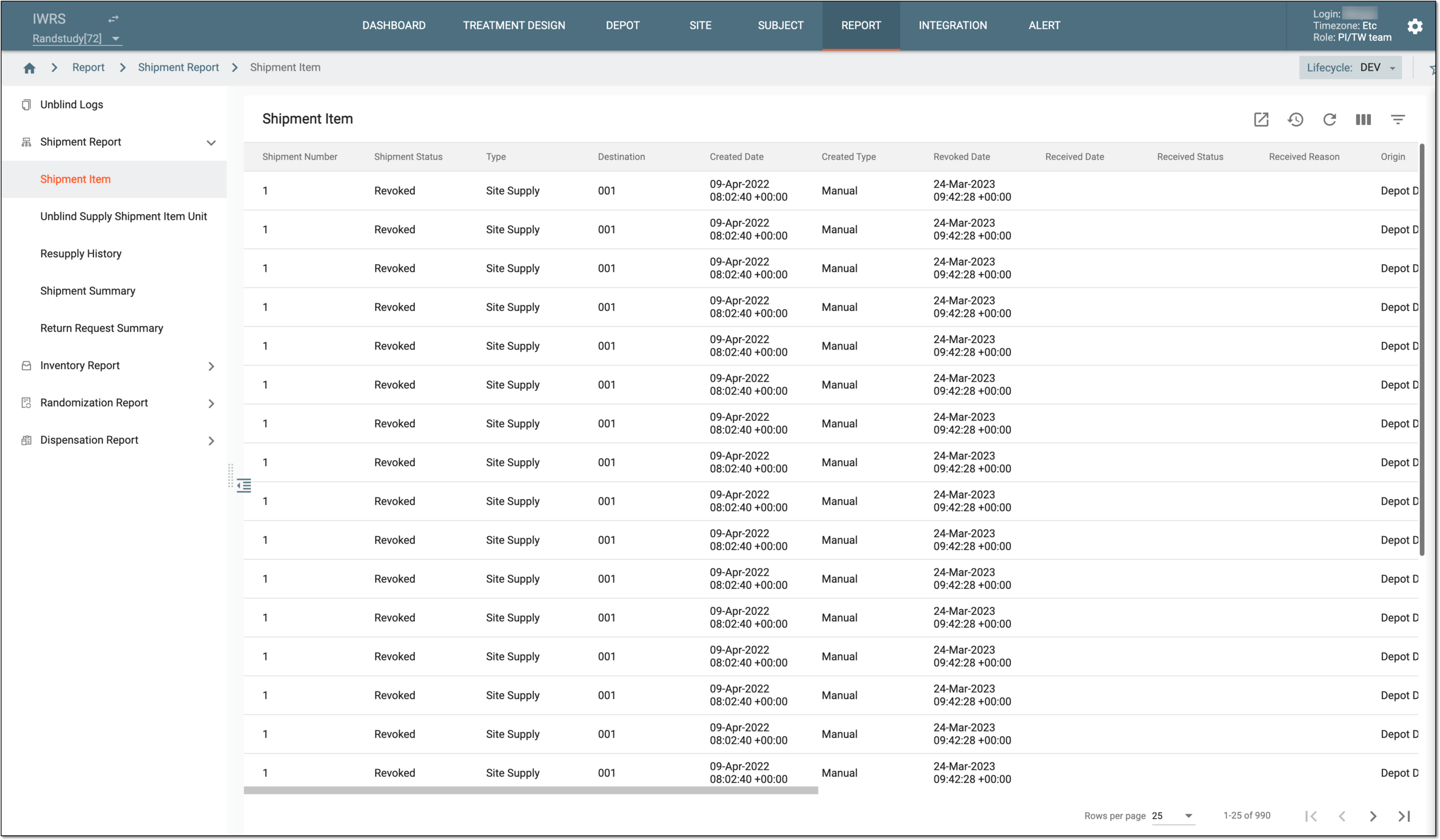This screenshot has width=1440, height=840.
Task: Click the IWRS application title
Action: (49, 18)
